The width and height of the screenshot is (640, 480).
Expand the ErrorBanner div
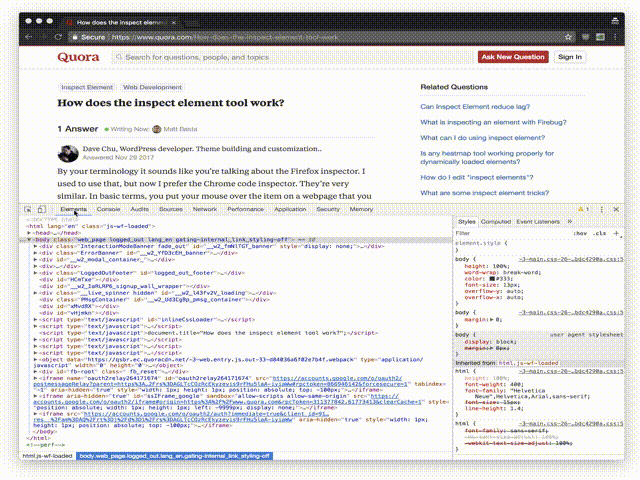(36, 253)
